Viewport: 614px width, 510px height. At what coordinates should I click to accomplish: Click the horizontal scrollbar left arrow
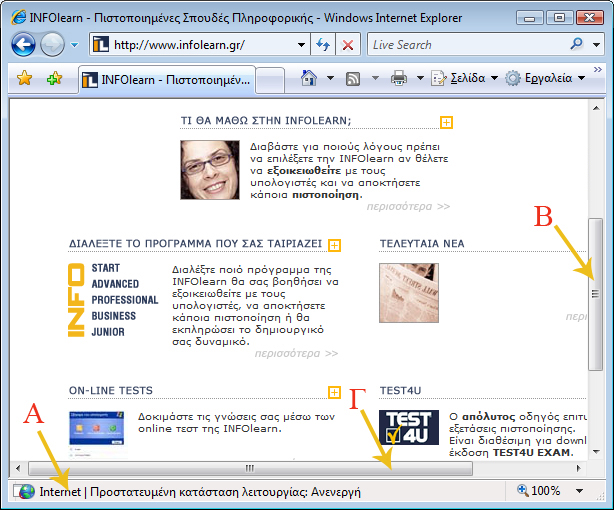pyautogui.click(x=18, y=468)
